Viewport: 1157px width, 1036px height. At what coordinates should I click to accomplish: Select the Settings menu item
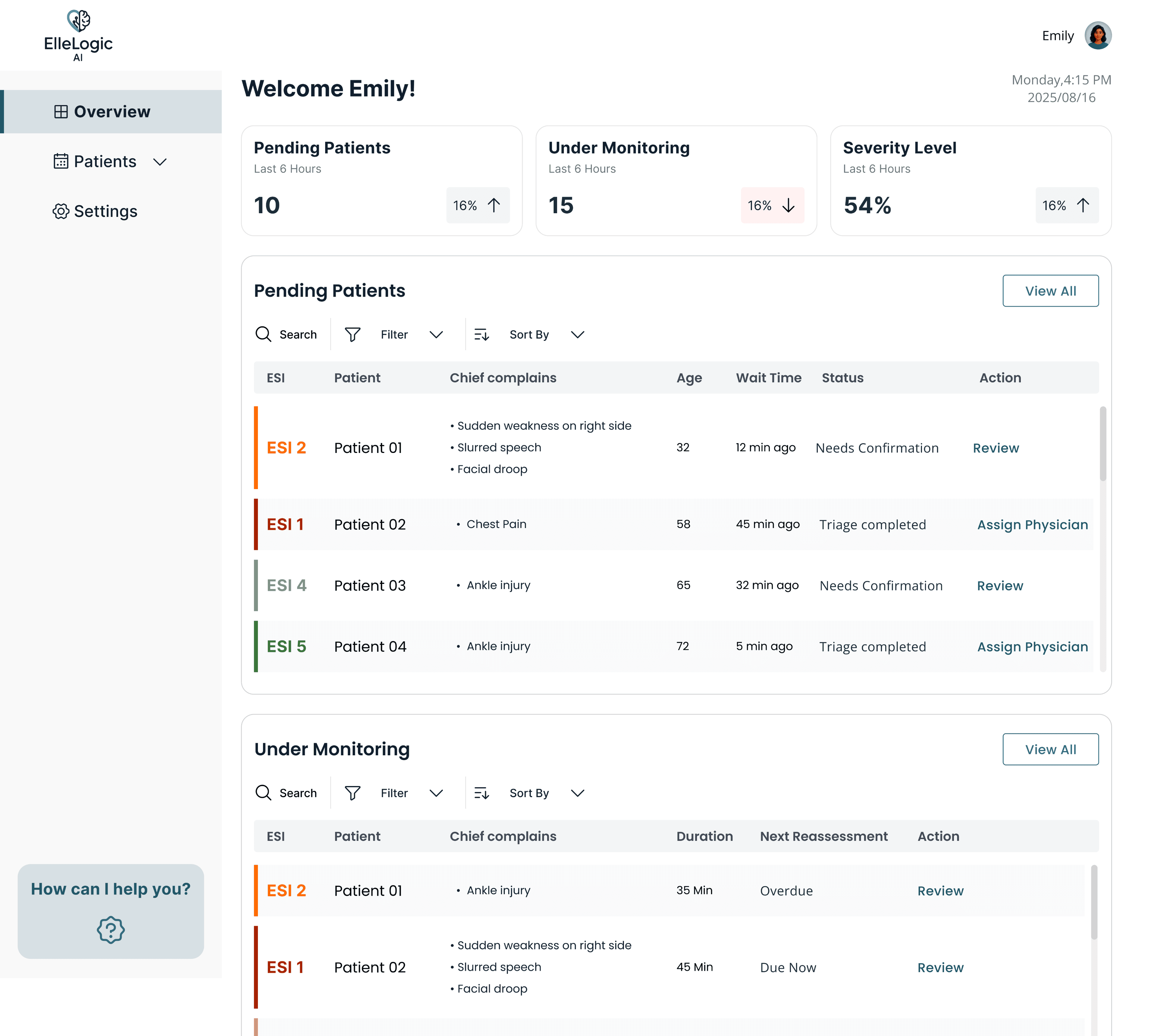click(111, 211)
